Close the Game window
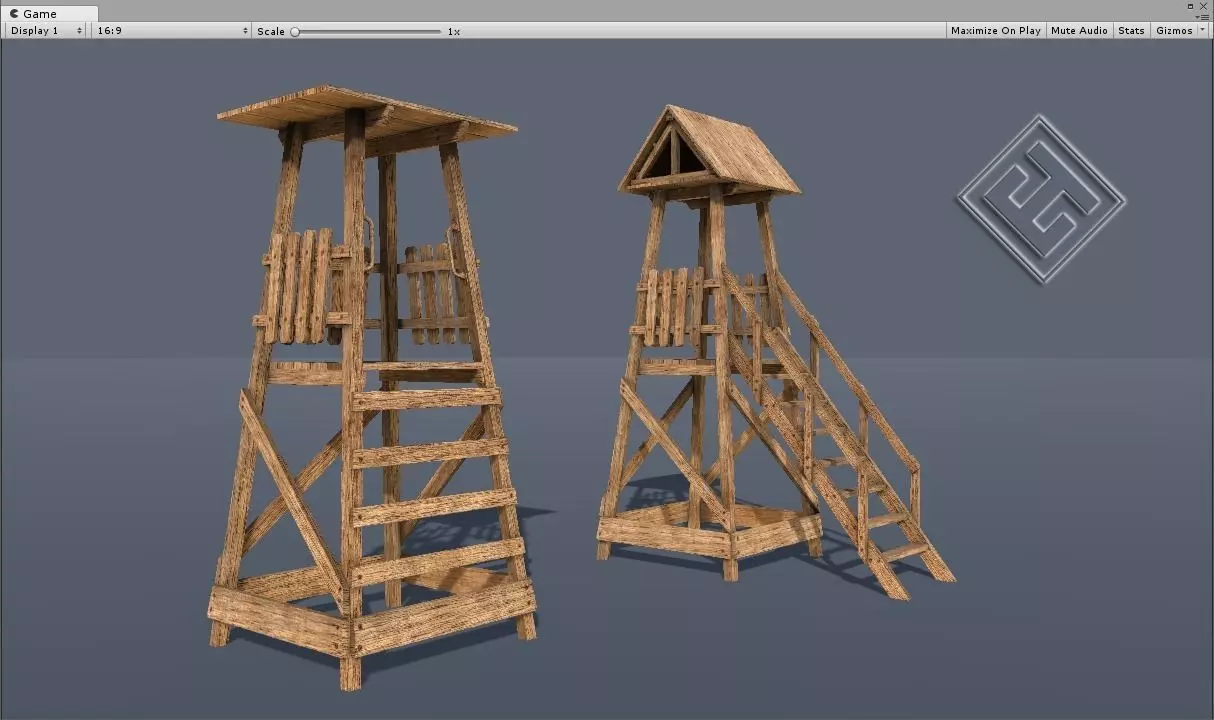The image size is (1214, 720). coord(1203,6)
